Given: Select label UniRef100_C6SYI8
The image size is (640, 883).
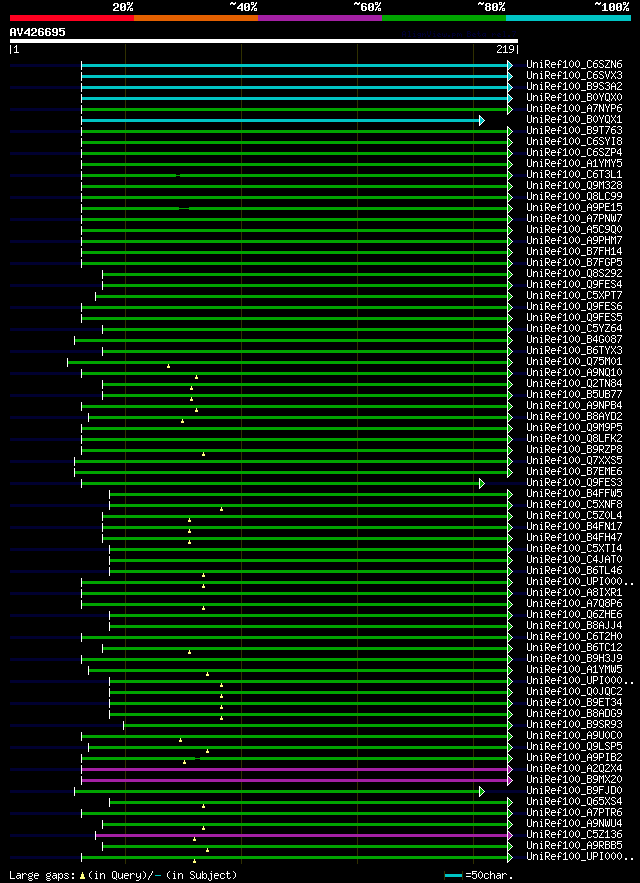Looking at the screenshot, I should (x=574, y=142).
